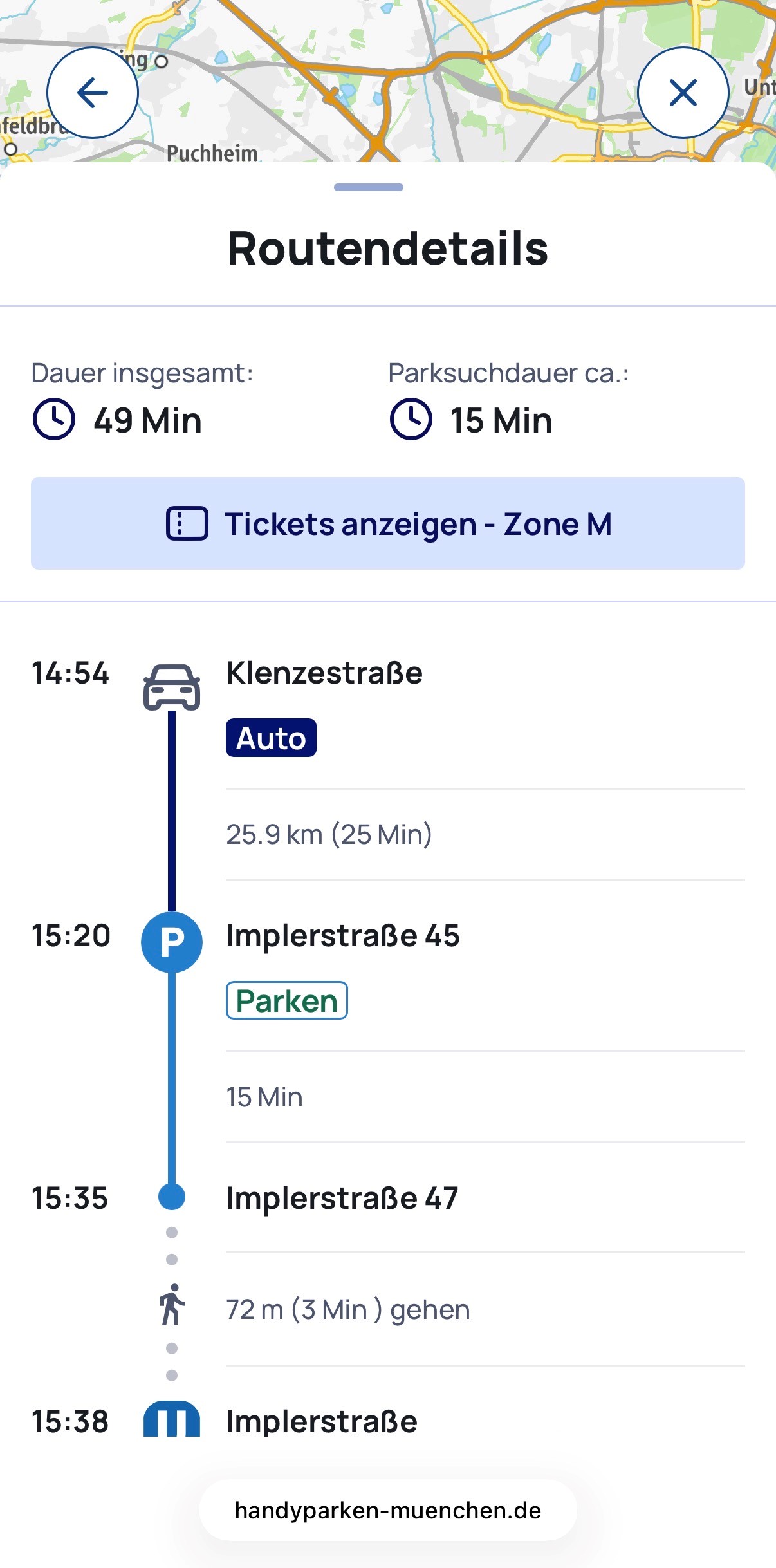Image resolution: width=776 pixels, height=1568 pixels.
Task: Tap the 72 m walking segment
Action: coord(348,1310)
